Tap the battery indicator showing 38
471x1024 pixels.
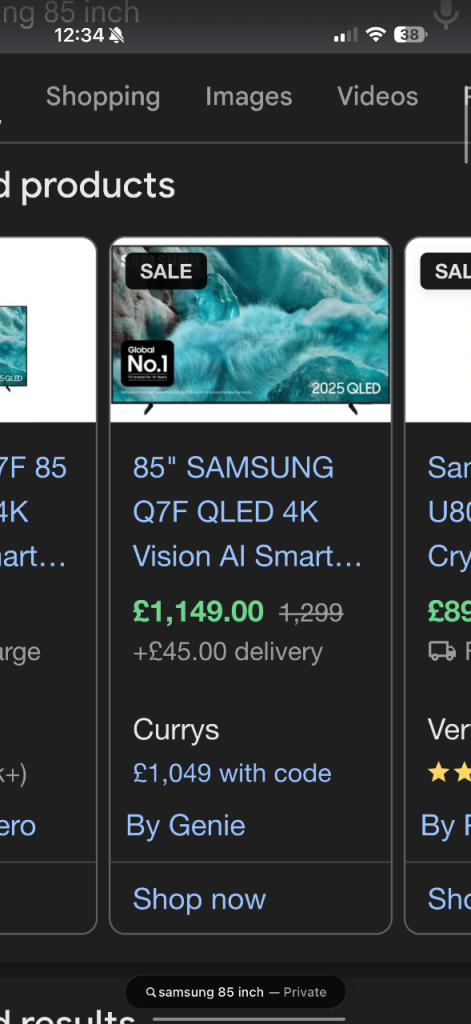click(x=410, y=35)
